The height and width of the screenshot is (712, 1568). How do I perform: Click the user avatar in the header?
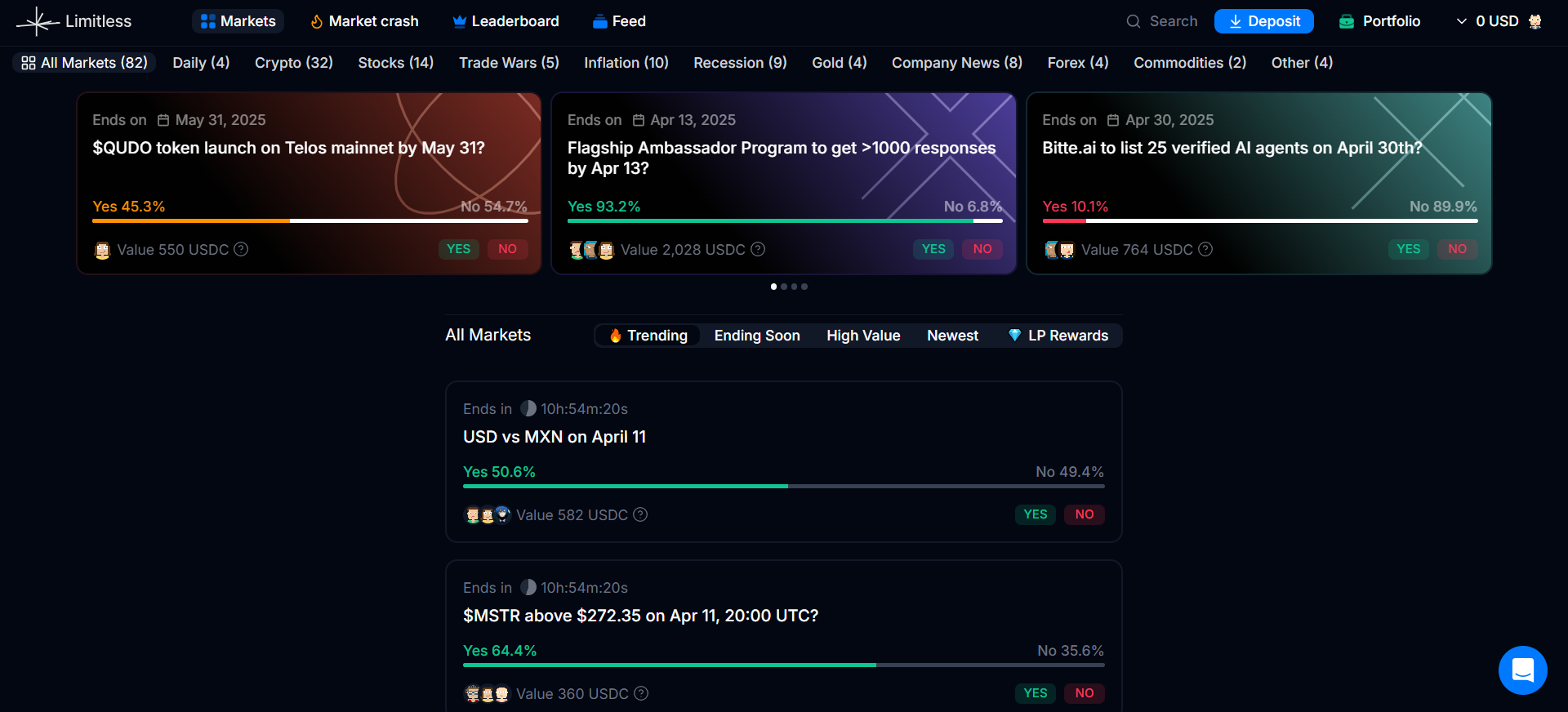(x=1535, y=21)
